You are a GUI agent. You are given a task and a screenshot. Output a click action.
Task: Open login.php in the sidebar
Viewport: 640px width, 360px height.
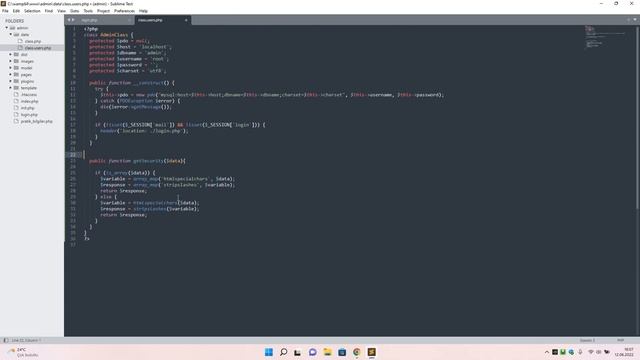[29, 115]
